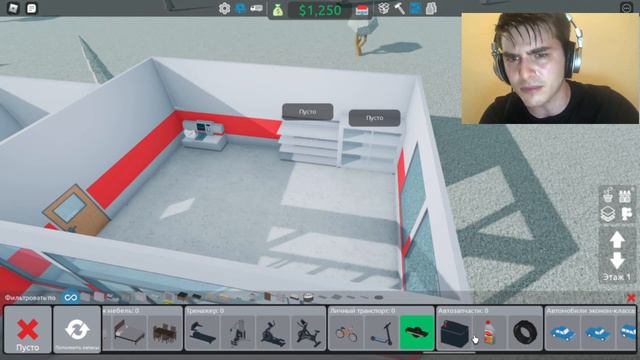The width and height of the screenshot is (640, 360).
Task: Select the bicycle item
Action: coord(347,332)
